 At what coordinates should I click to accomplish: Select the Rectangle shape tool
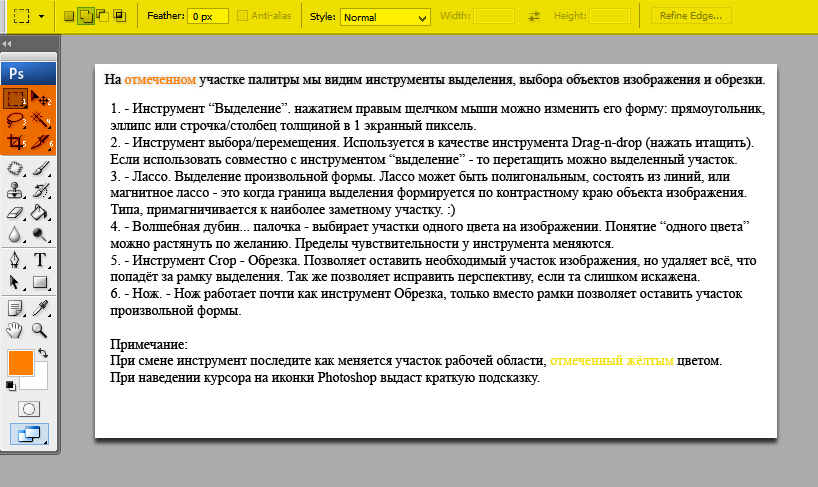tap(41, 282)
